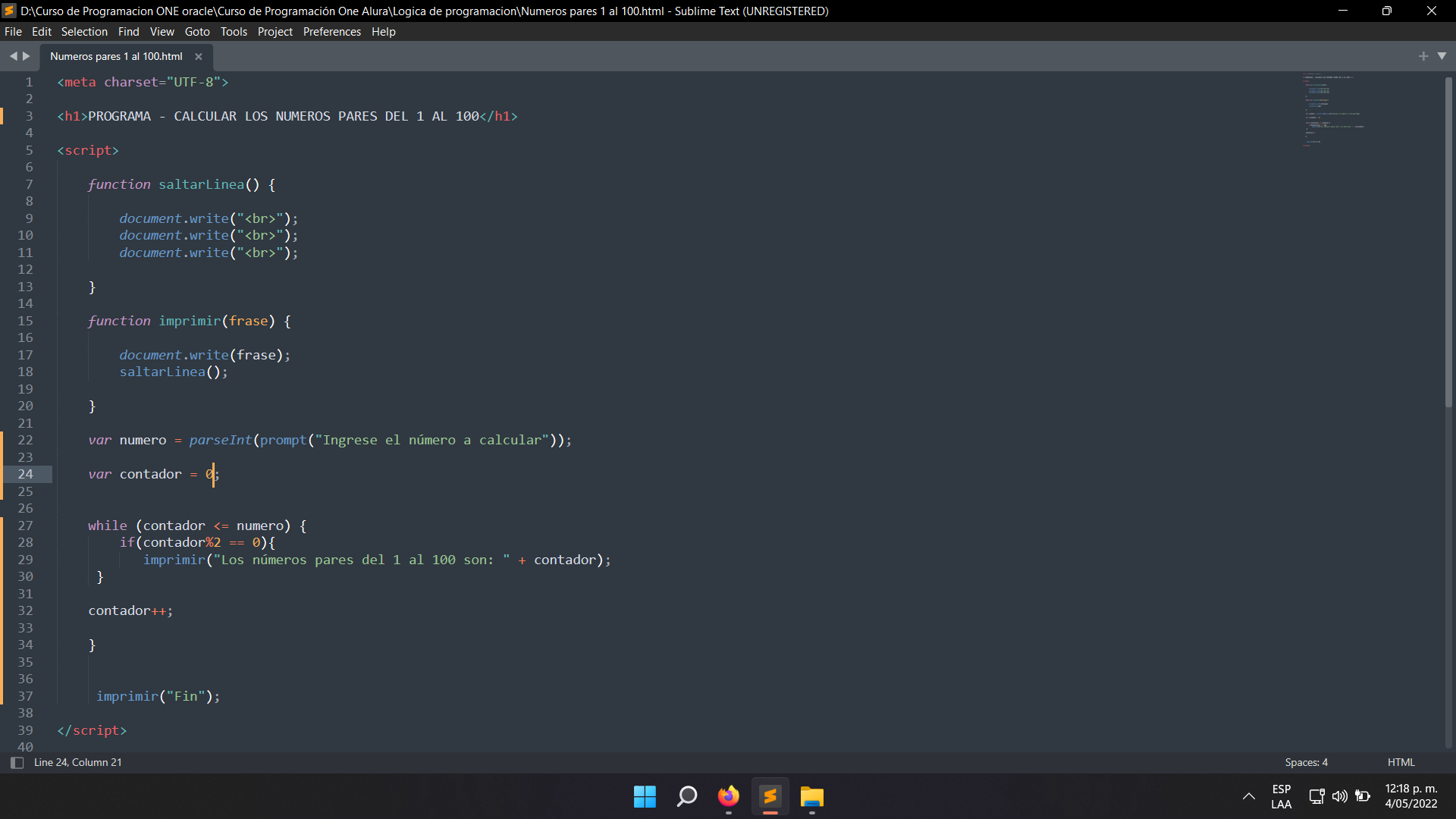
Task: Click the Sublime Text logo in the title bar
Action: pyautogui.click(x=9, y=11)
